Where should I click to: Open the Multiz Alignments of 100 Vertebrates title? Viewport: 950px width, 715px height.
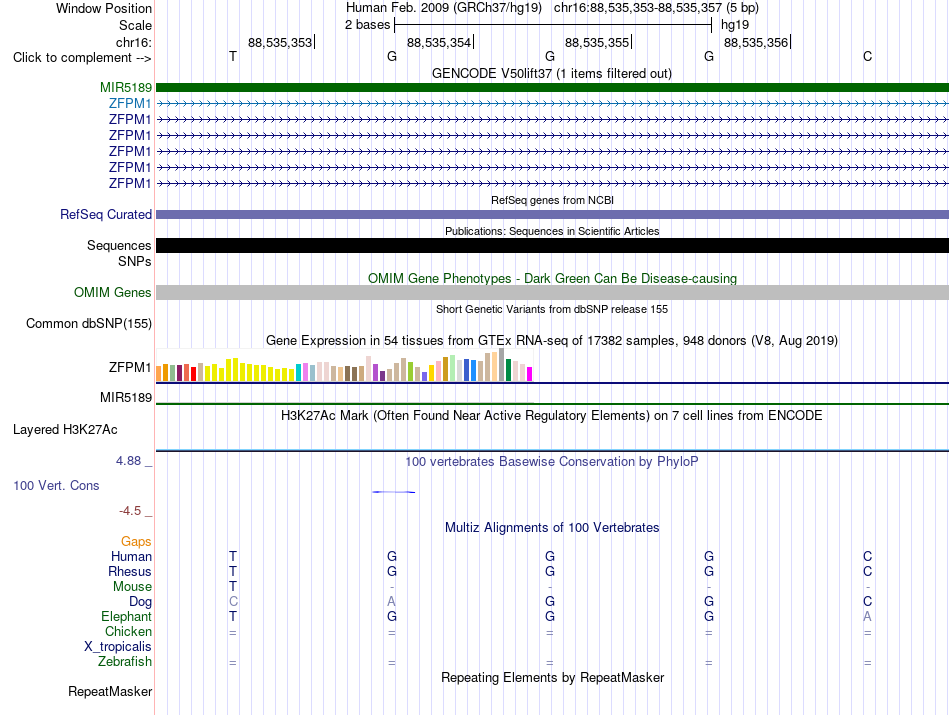click(552, 528)
